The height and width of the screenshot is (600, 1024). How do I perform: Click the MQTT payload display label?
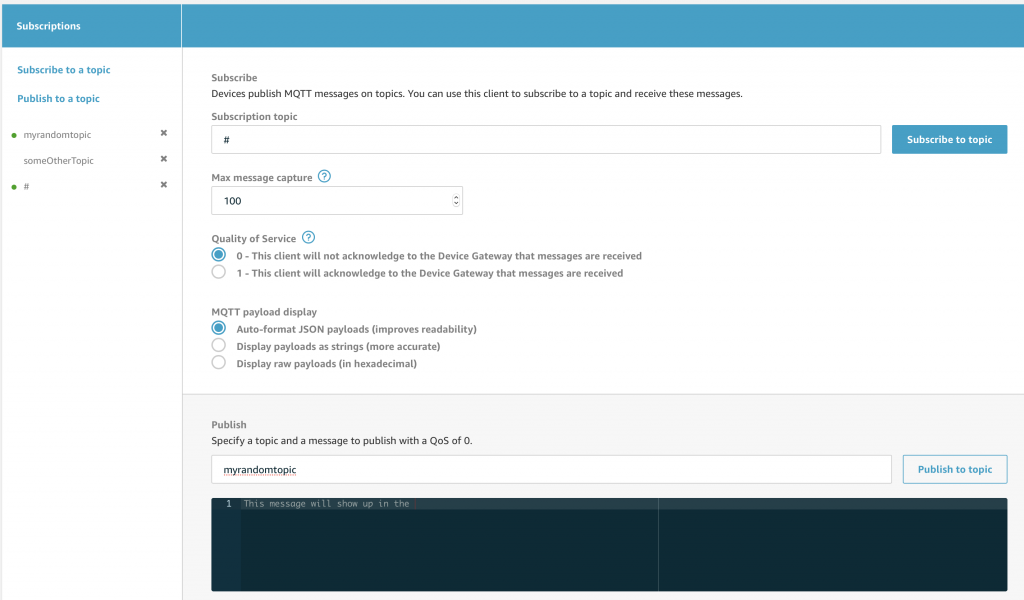pyautogui.click(x=264, y=312)
